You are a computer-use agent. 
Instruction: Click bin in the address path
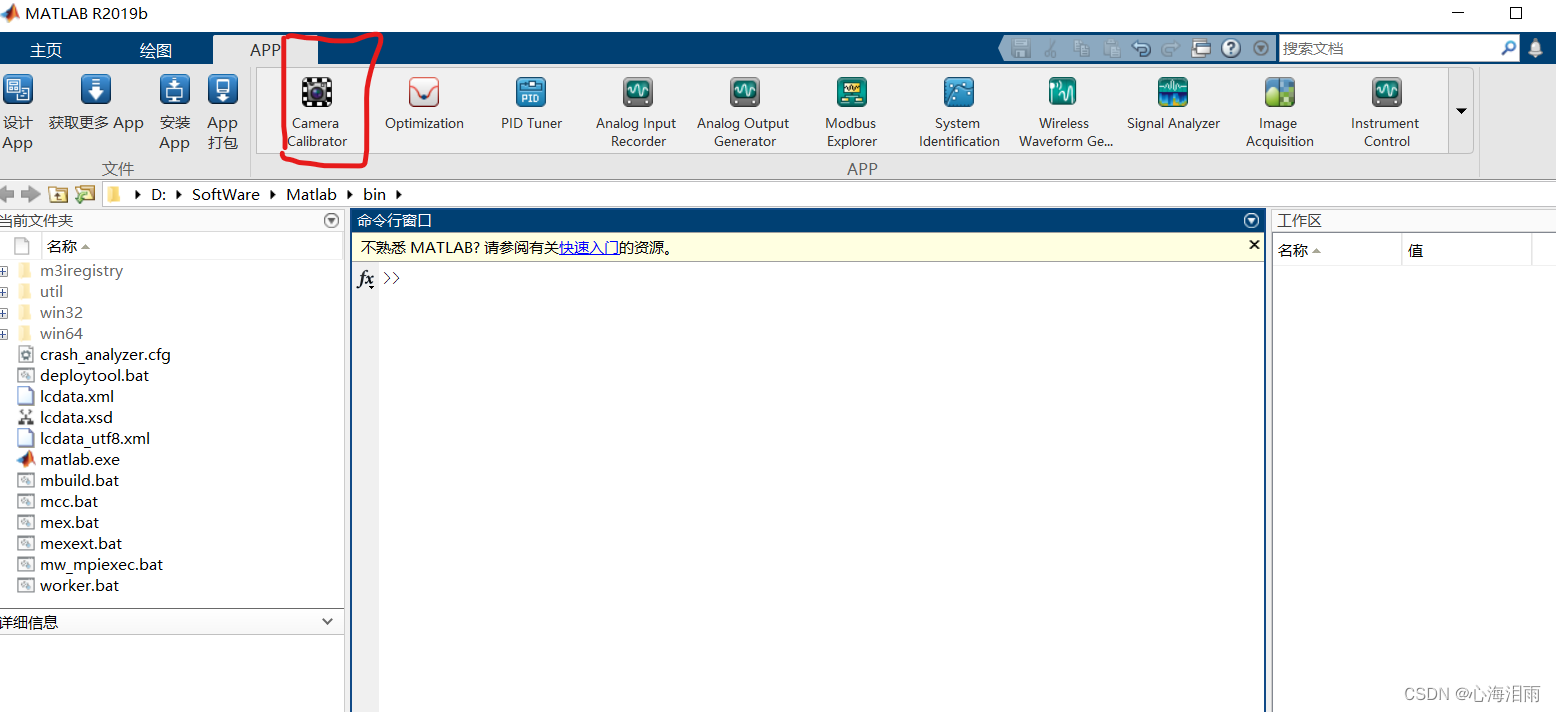(x=374, y=194)
